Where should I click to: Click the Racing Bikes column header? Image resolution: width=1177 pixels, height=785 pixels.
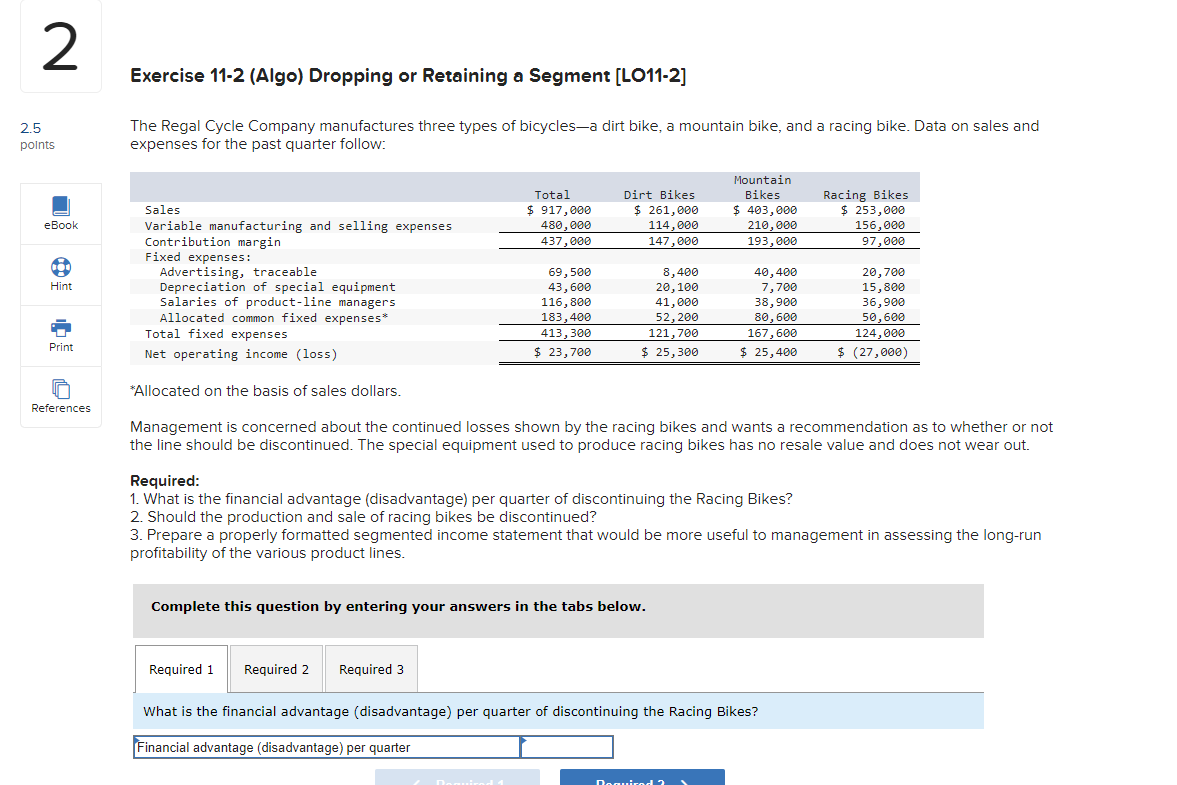(x=865, y=195)
